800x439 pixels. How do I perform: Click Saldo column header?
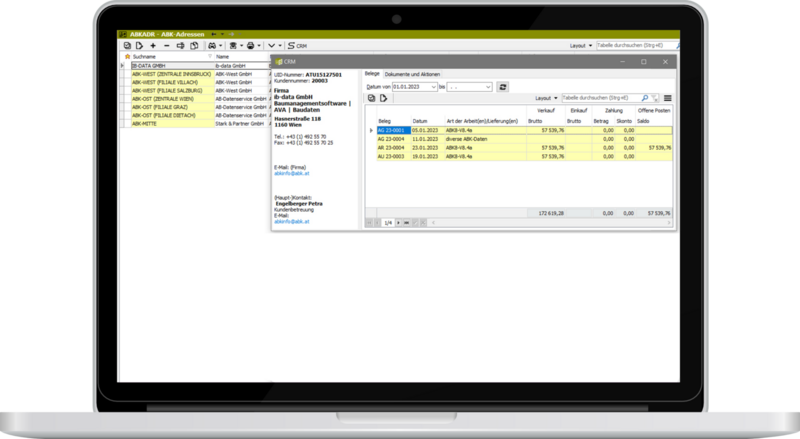click(x=643, y=121)
